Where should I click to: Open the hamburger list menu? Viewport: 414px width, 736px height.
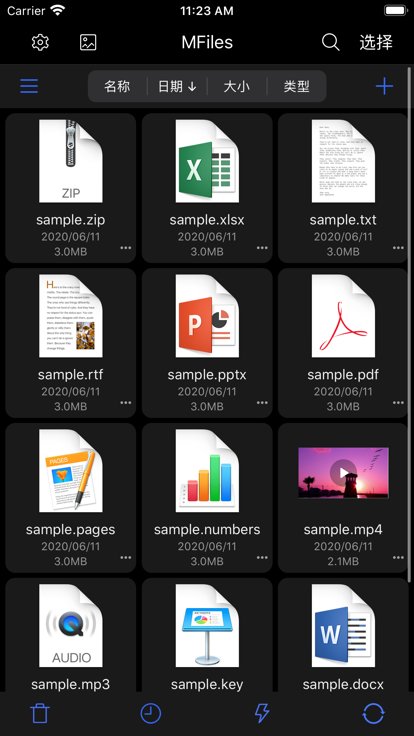pyautogui.click(x=29, y=86)
